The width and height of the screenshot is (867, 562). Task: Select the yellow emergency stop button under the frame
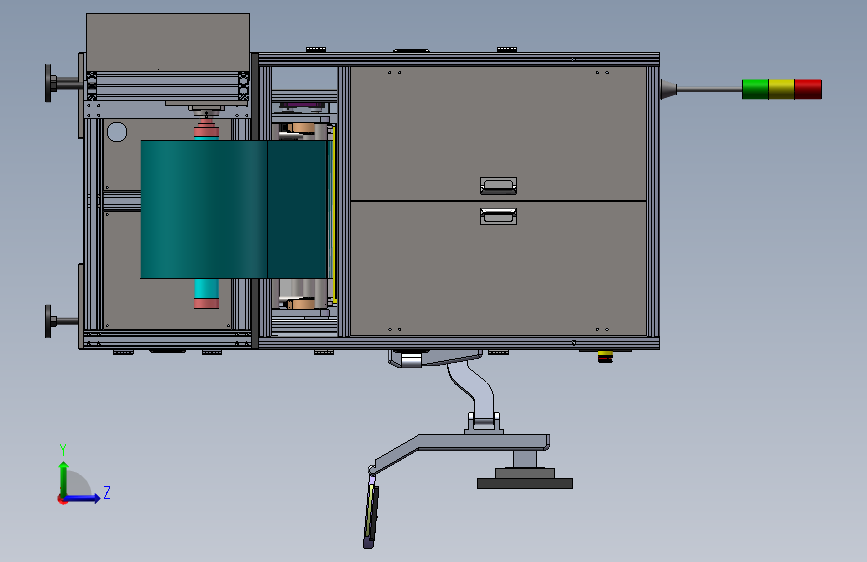[x=605, y=357]
